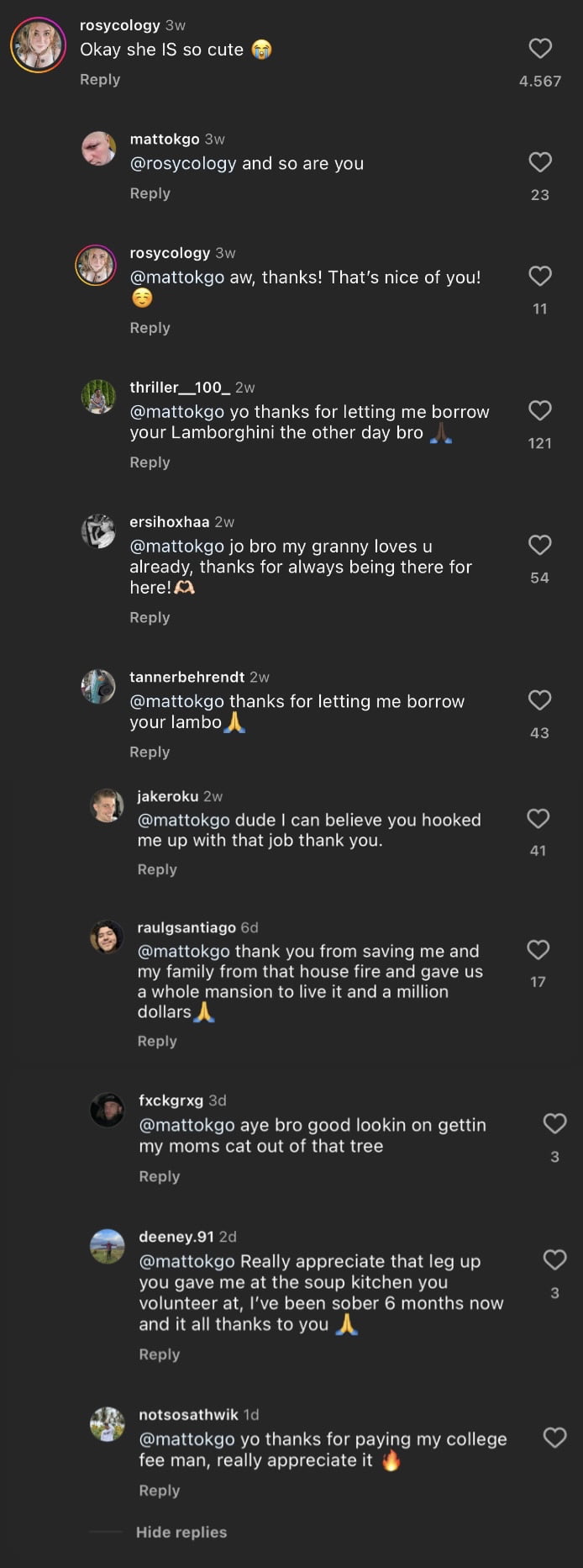Viewport: 583px width, 1568px height.
Task: Open the thriller__100_ username
Action: (180, 388)
